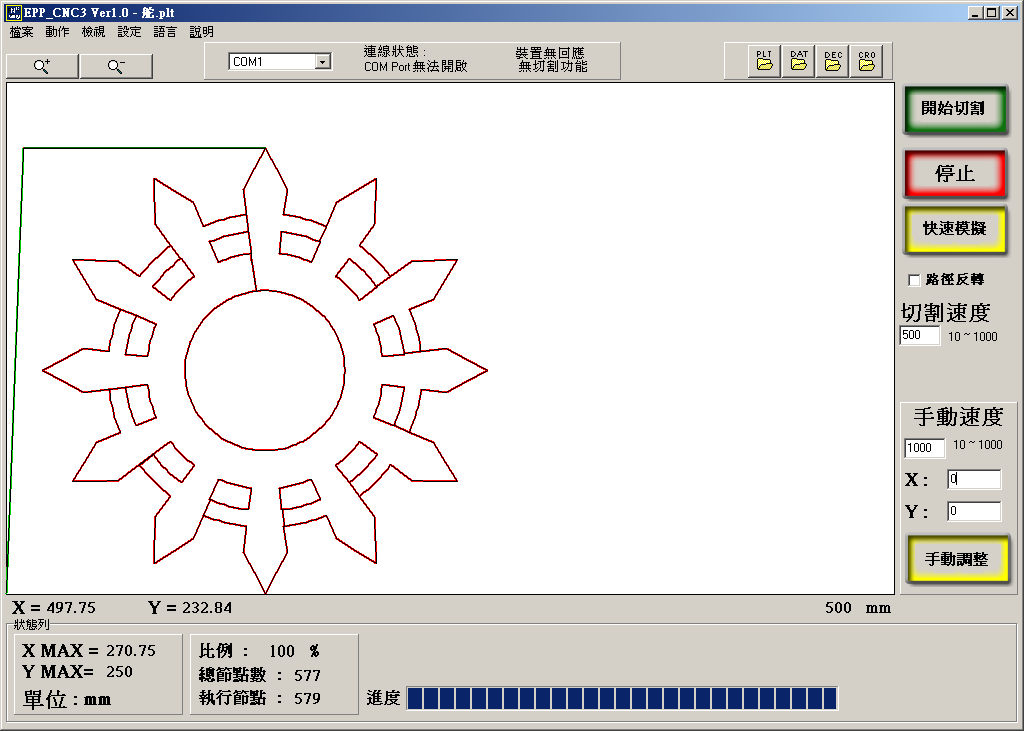Click the 'X MAX = 270.75' value
The width and height of the screenshot is (1024, 731).
(89, 651)
